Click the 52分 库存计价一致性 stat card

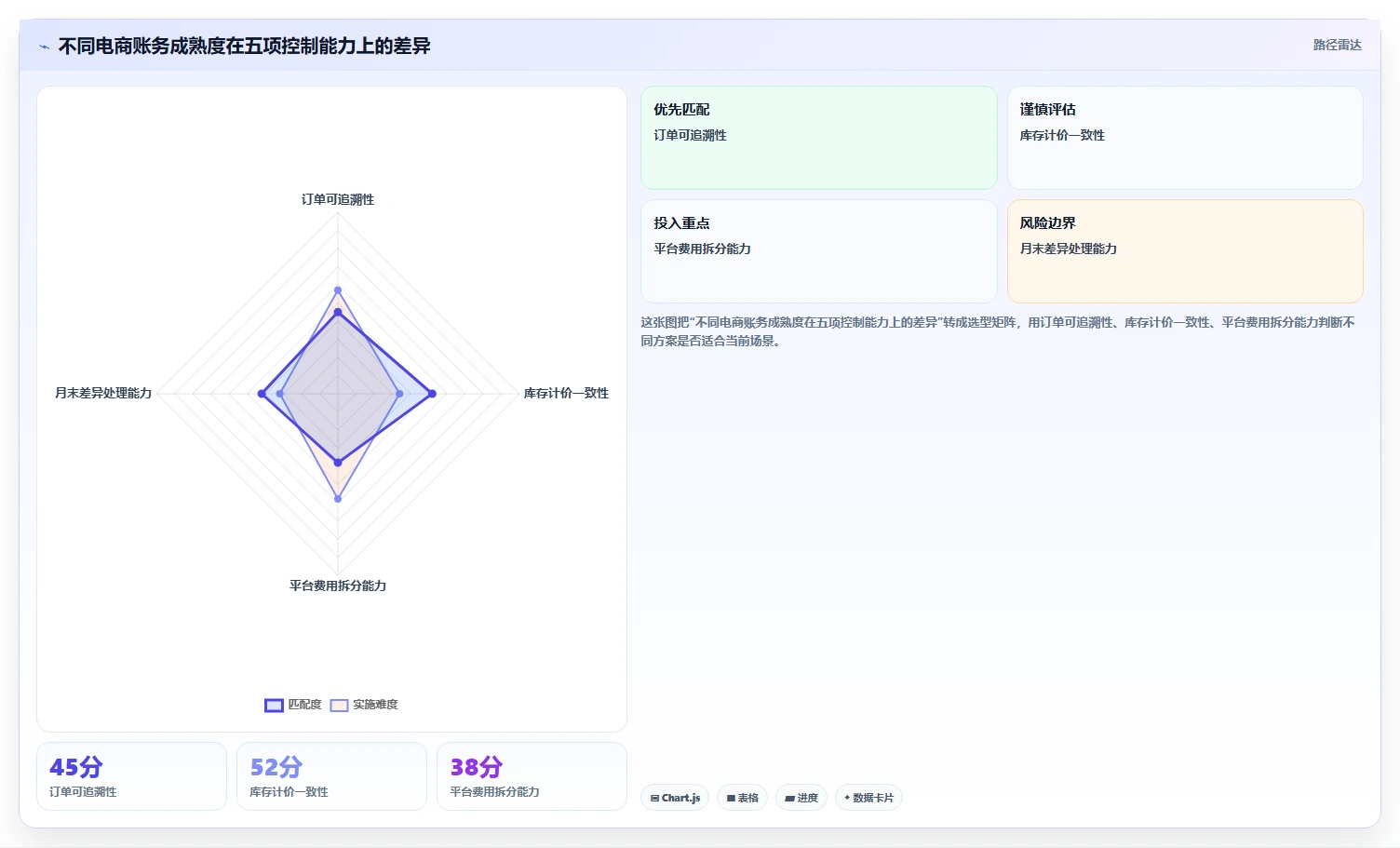[331, 776]
